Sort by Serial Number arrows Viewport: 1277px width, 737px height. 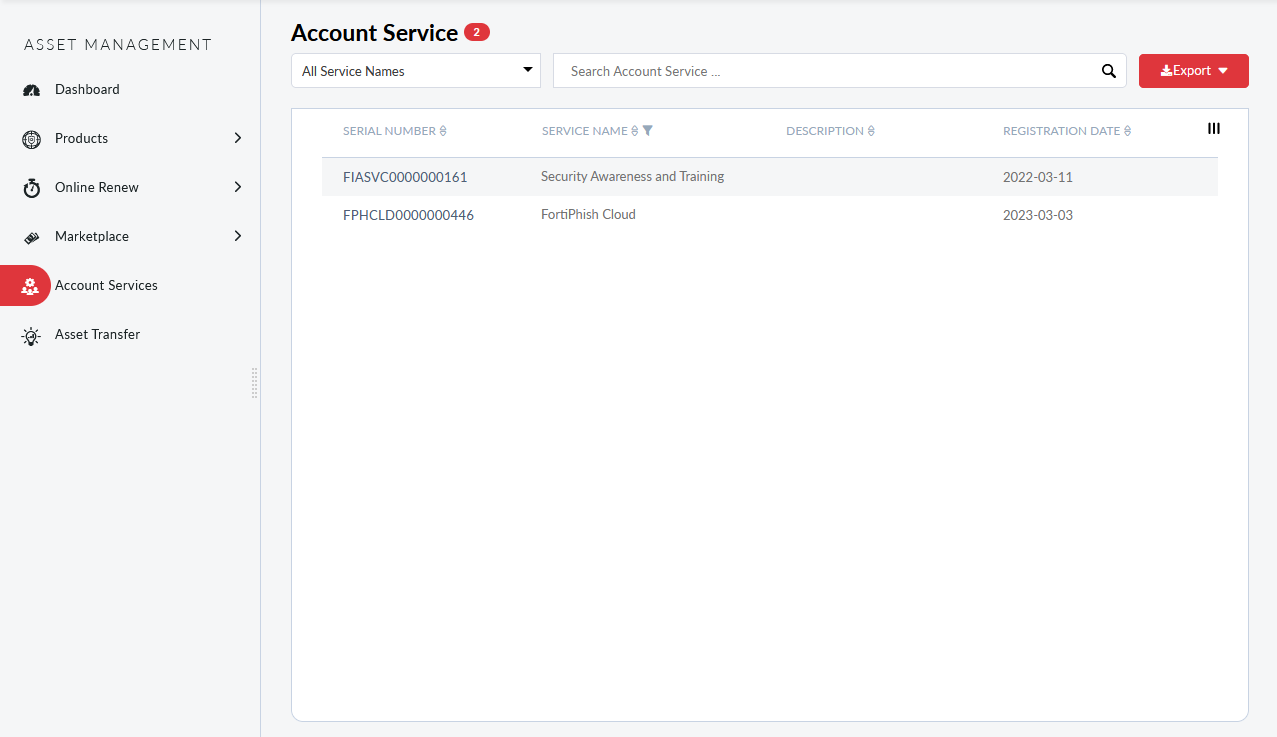click(x=443, y=131)
